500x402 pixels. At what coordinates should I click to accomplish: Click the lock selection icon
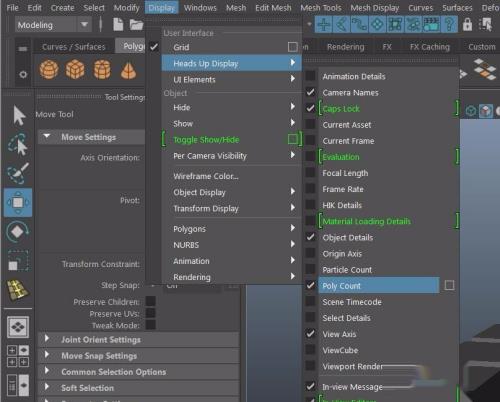(467, 25)
